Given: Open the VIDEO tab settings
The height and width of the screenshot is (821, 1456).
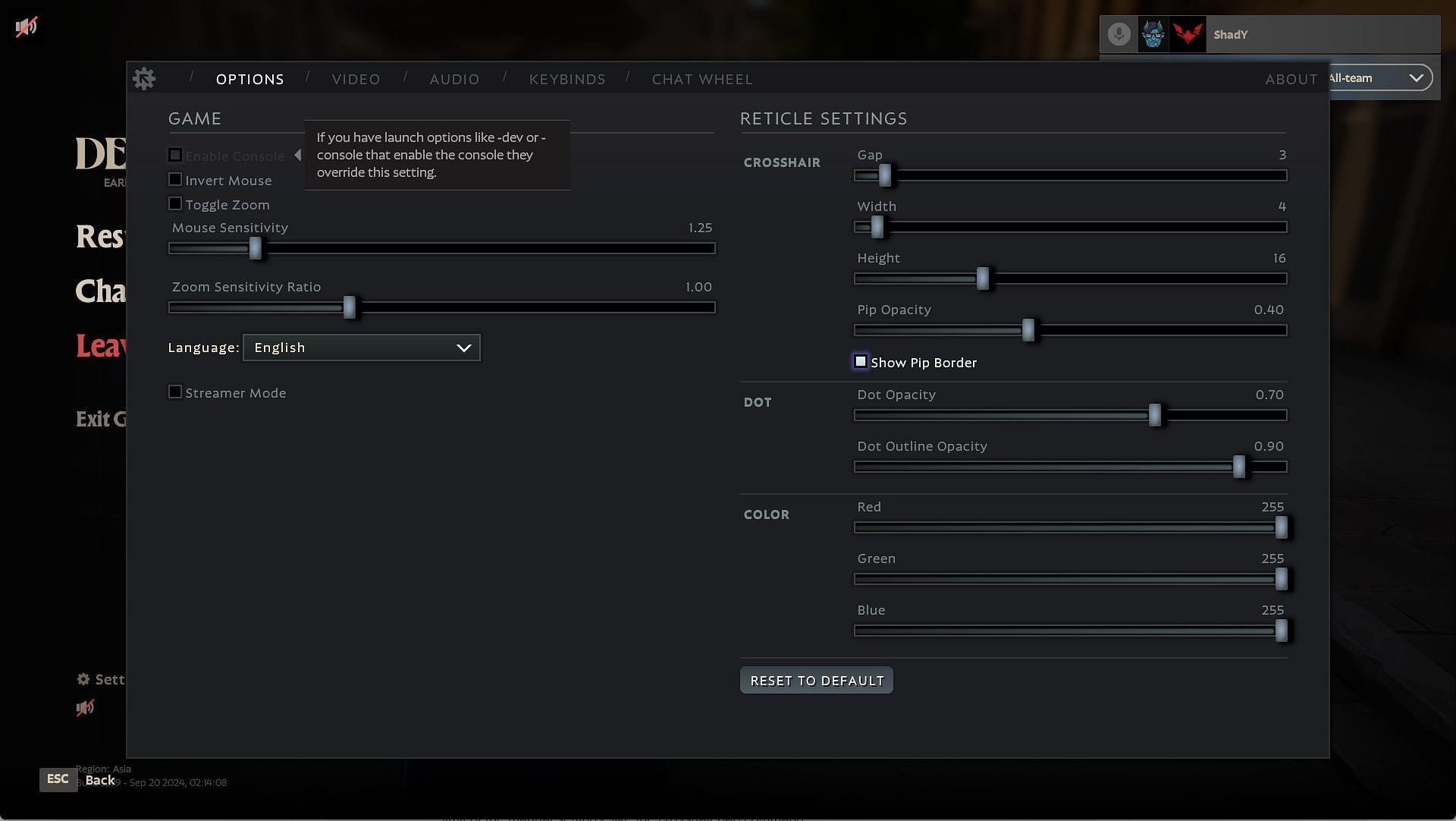Looking at the screenshot, I should coord(357,78).
